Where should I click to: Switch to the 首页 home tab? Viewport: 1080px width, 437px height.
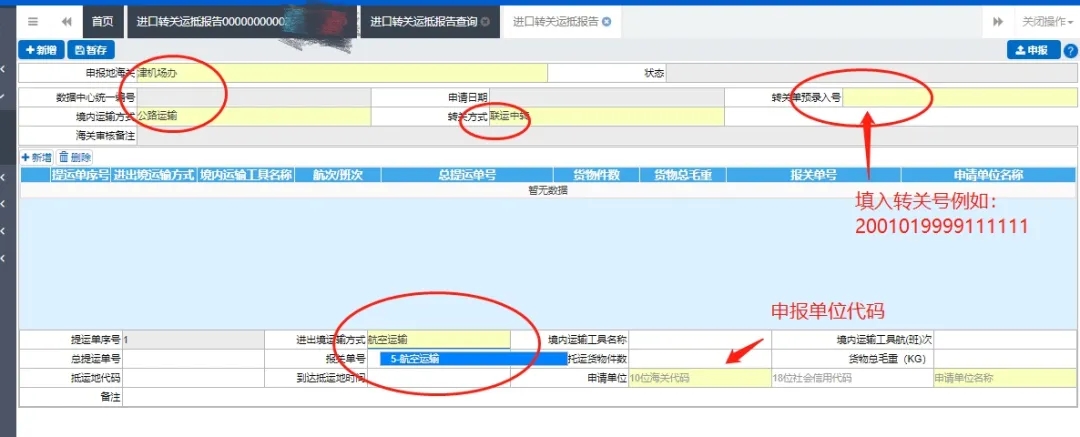pyautogui.click(x=102, y=21)
